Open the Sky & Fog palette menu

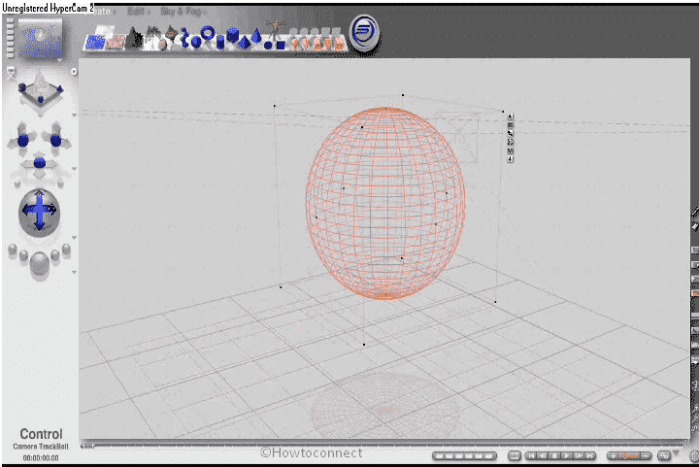click(181, 11)
